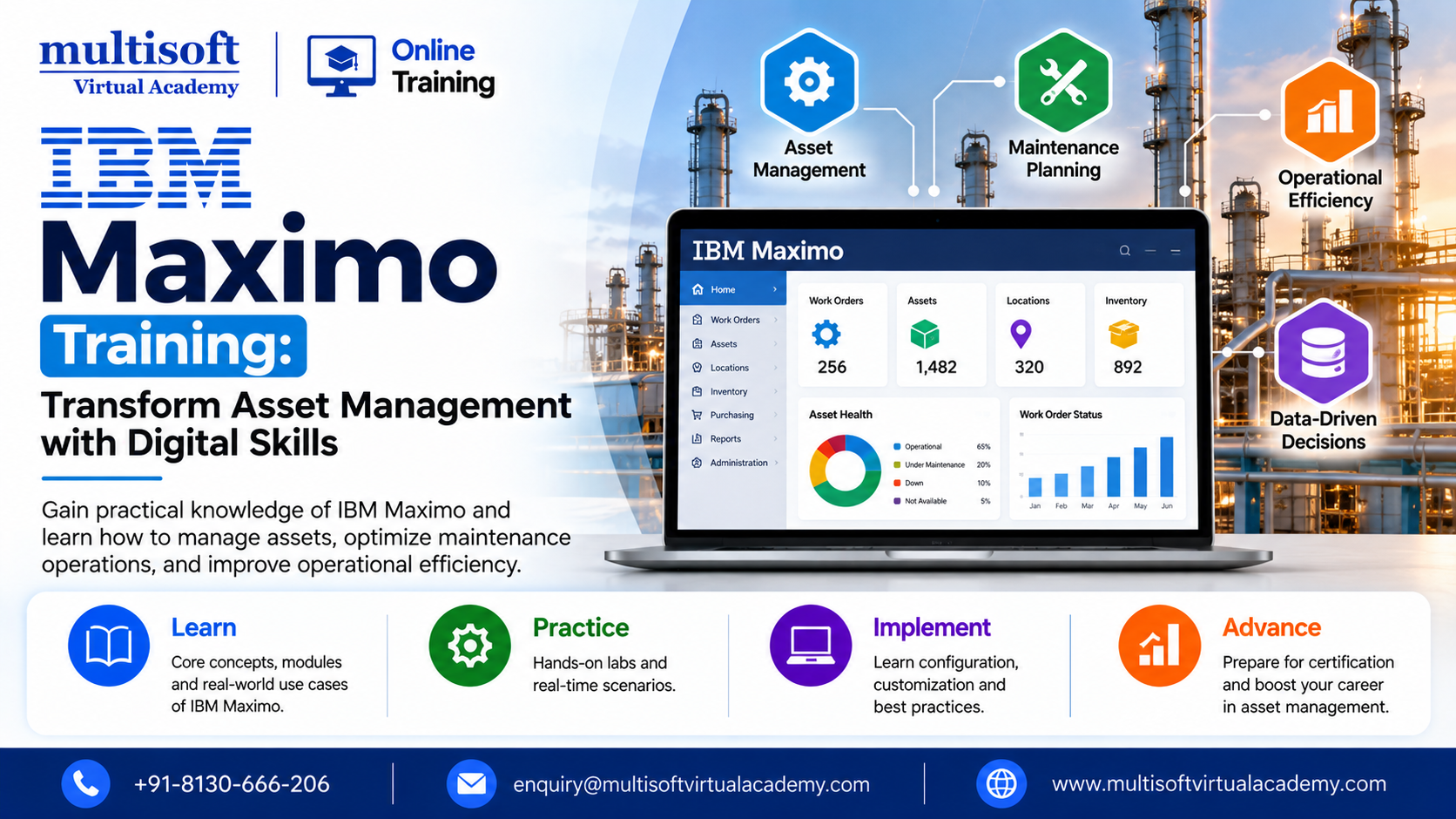Click the green Maintenance Planning wrench hexagon icon
Screen dimensions: 1456x819
(x=1062, y=81)
